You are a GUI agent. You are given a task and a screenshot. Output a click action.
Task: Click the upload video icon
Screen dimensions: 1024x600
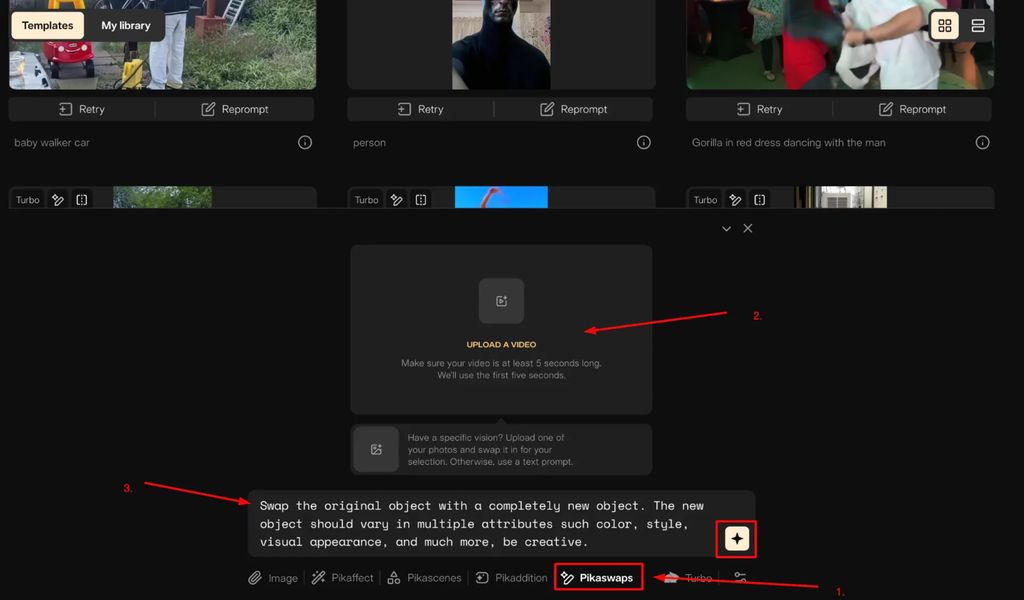tap(501, 301)
